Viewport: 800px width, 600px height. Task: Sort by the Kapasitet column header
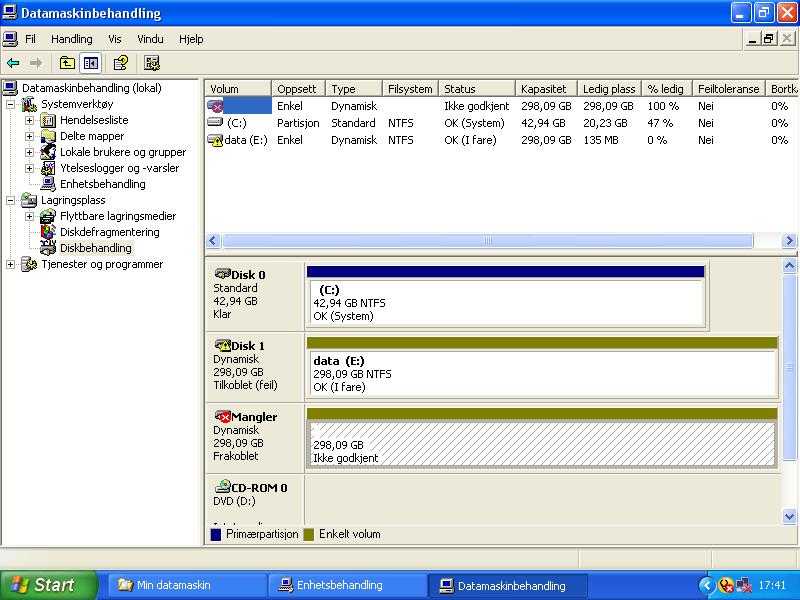pos(546,89)
